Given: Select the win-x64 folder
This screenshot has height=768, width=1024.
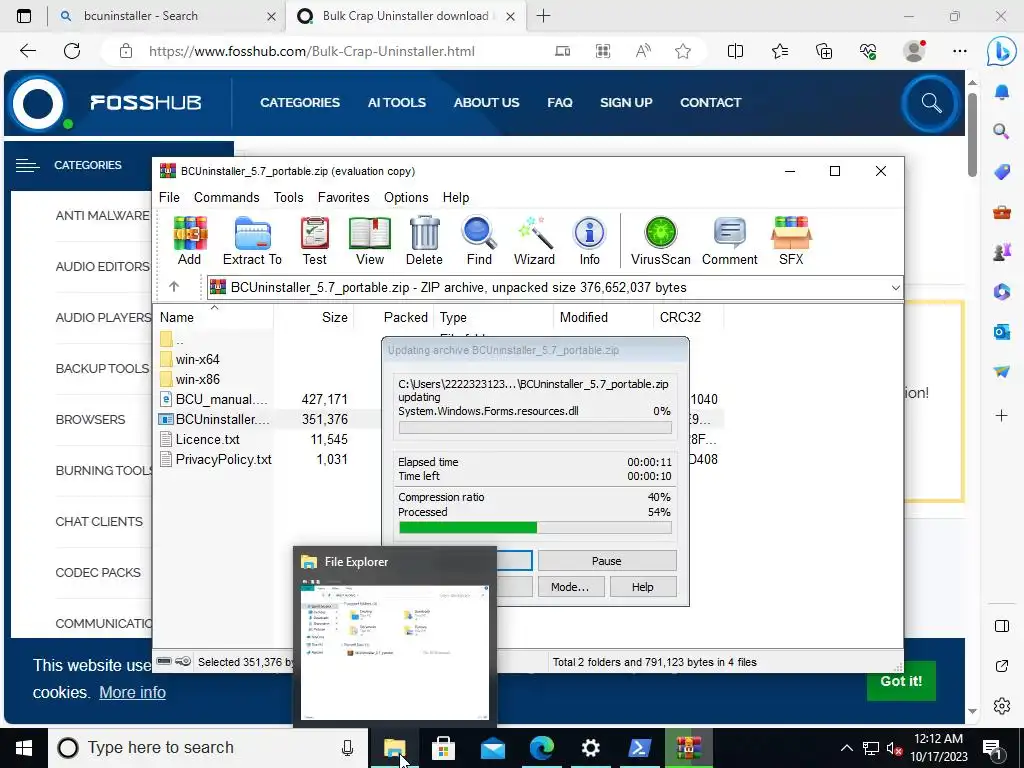Looking at the screenshot, I should point(197,359).
